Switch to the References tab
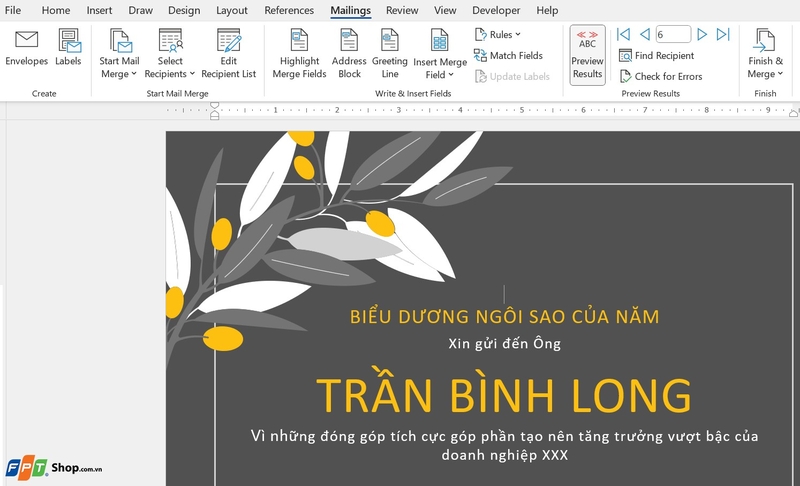 [289, 10]
